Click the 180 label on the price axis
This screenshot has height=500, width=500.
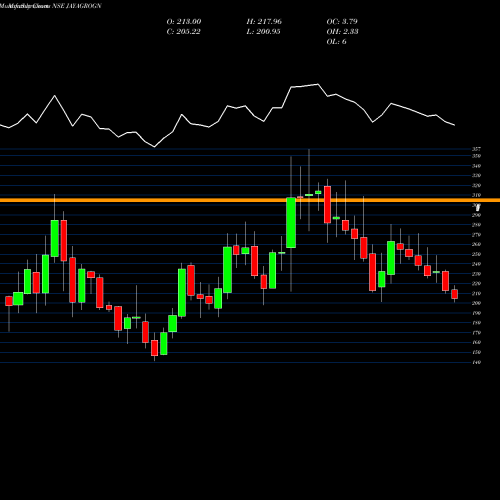tap(476, 323)
